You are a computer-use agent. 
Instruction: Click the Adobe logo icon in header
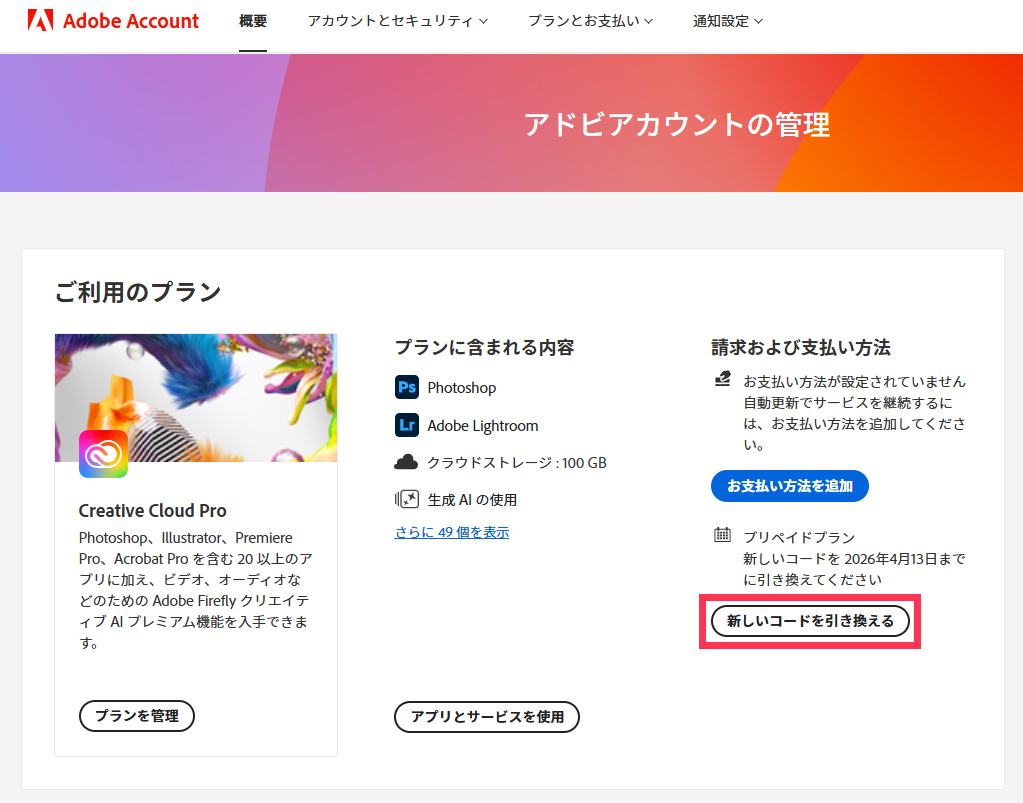pyautogui.click(x=41, y=21)
